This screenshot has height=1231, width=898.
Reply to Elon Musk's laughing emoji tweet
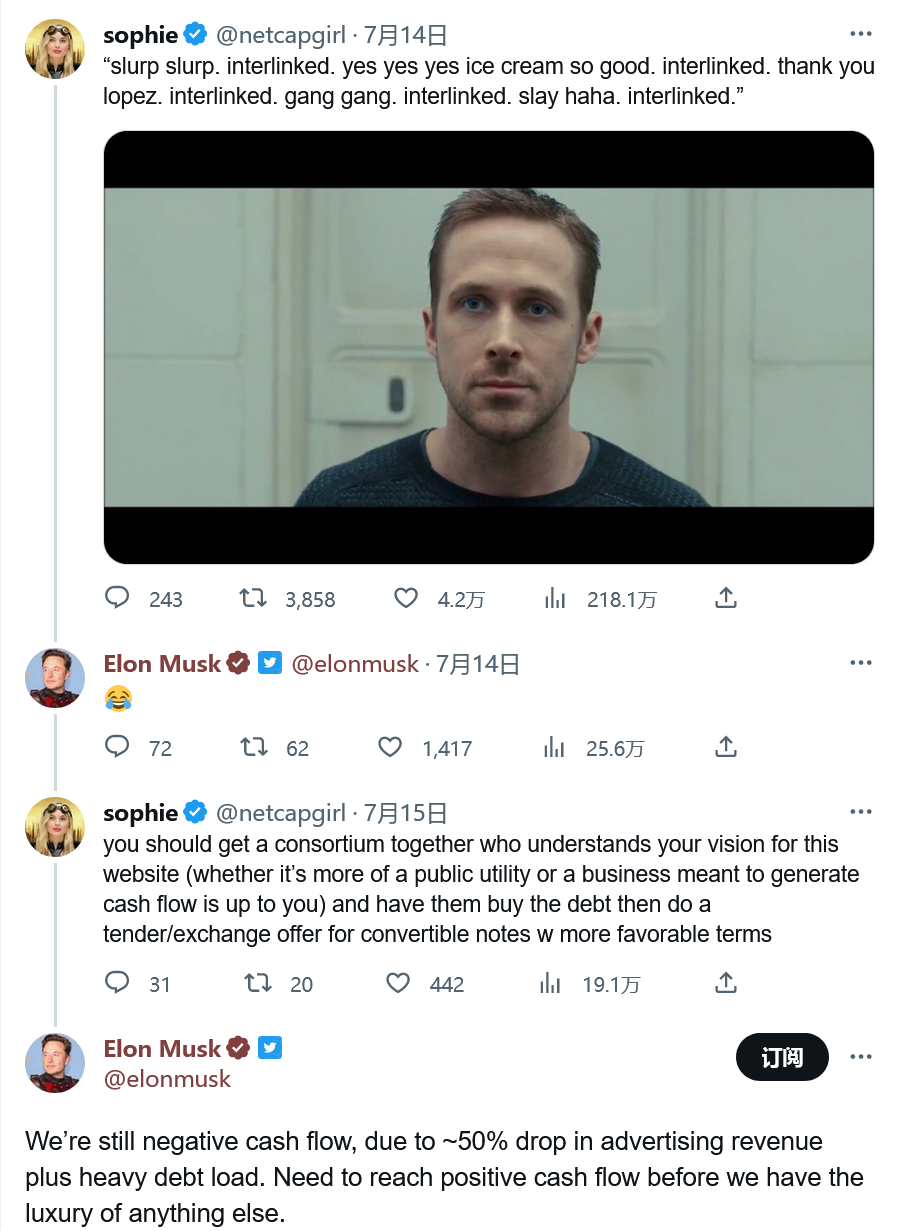[118, 747]
